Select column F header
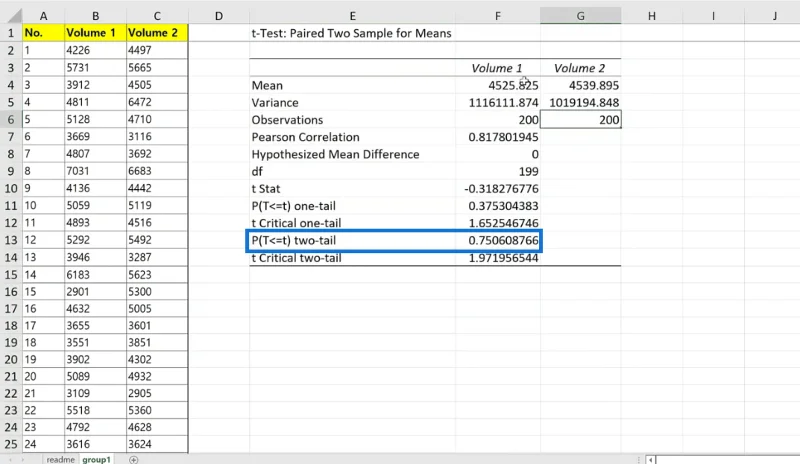800x464 pixels. 498,16
